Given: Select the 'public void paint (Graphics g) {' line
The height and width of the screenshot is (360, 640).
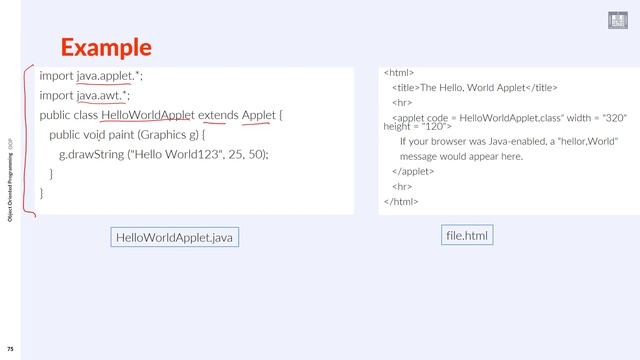Looking at the screenshot, I should [x=127, y=135].
